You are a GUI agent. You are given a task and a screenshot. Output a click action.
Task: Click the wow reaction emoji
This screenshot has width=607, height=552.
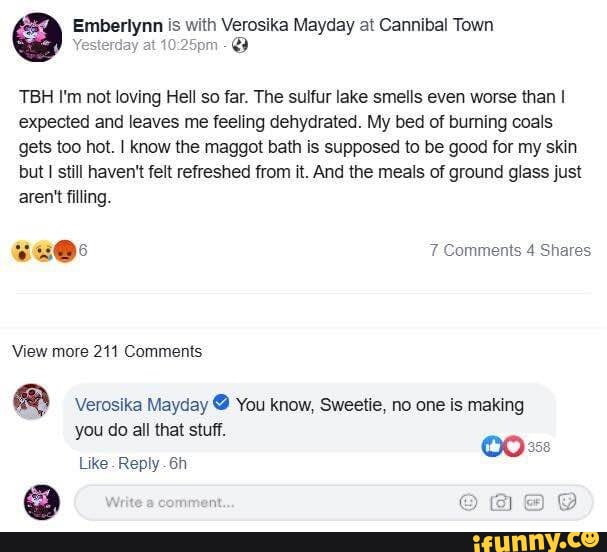21,251
